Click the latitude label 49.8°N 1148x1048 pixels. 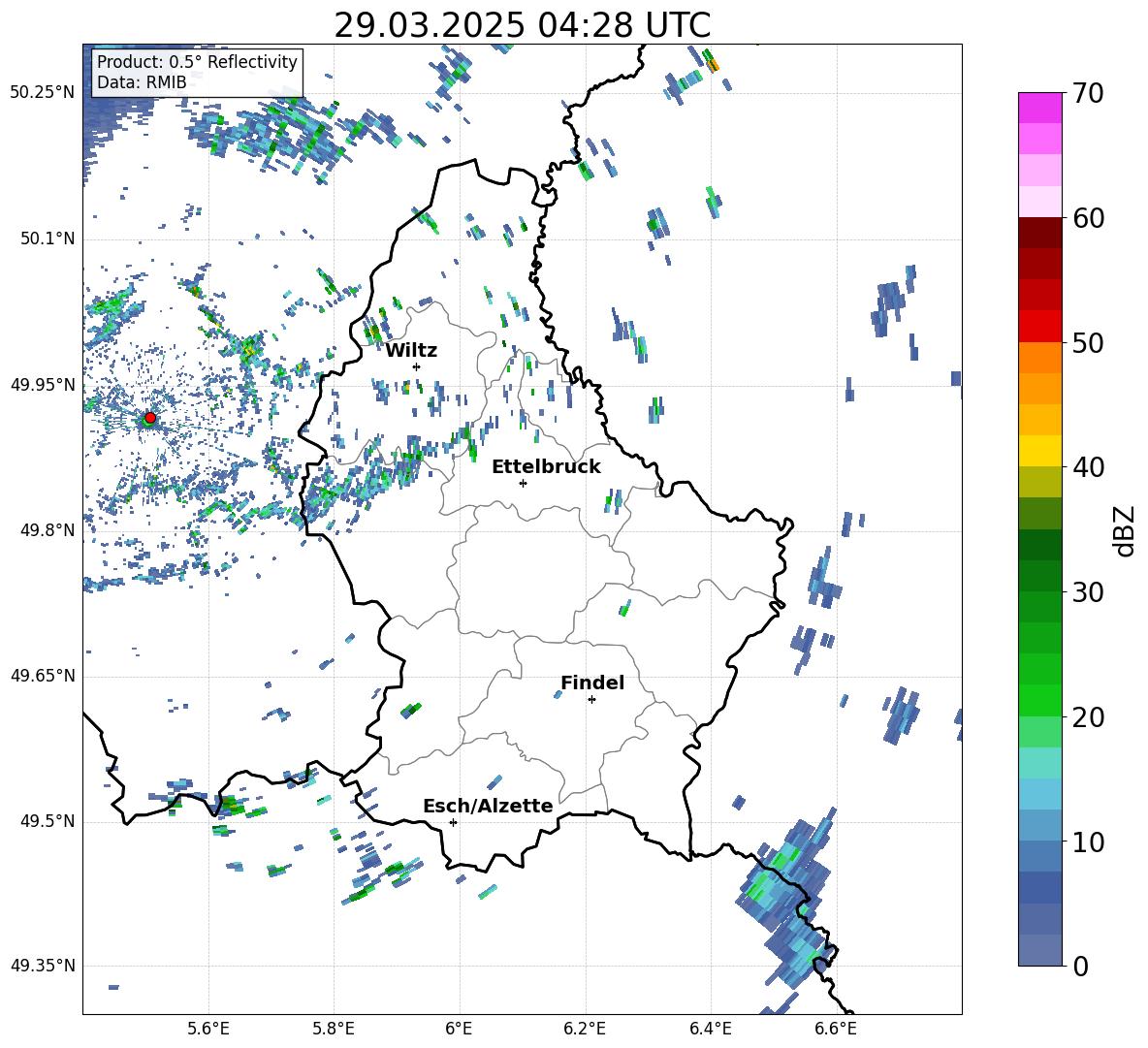pos(47,530)
